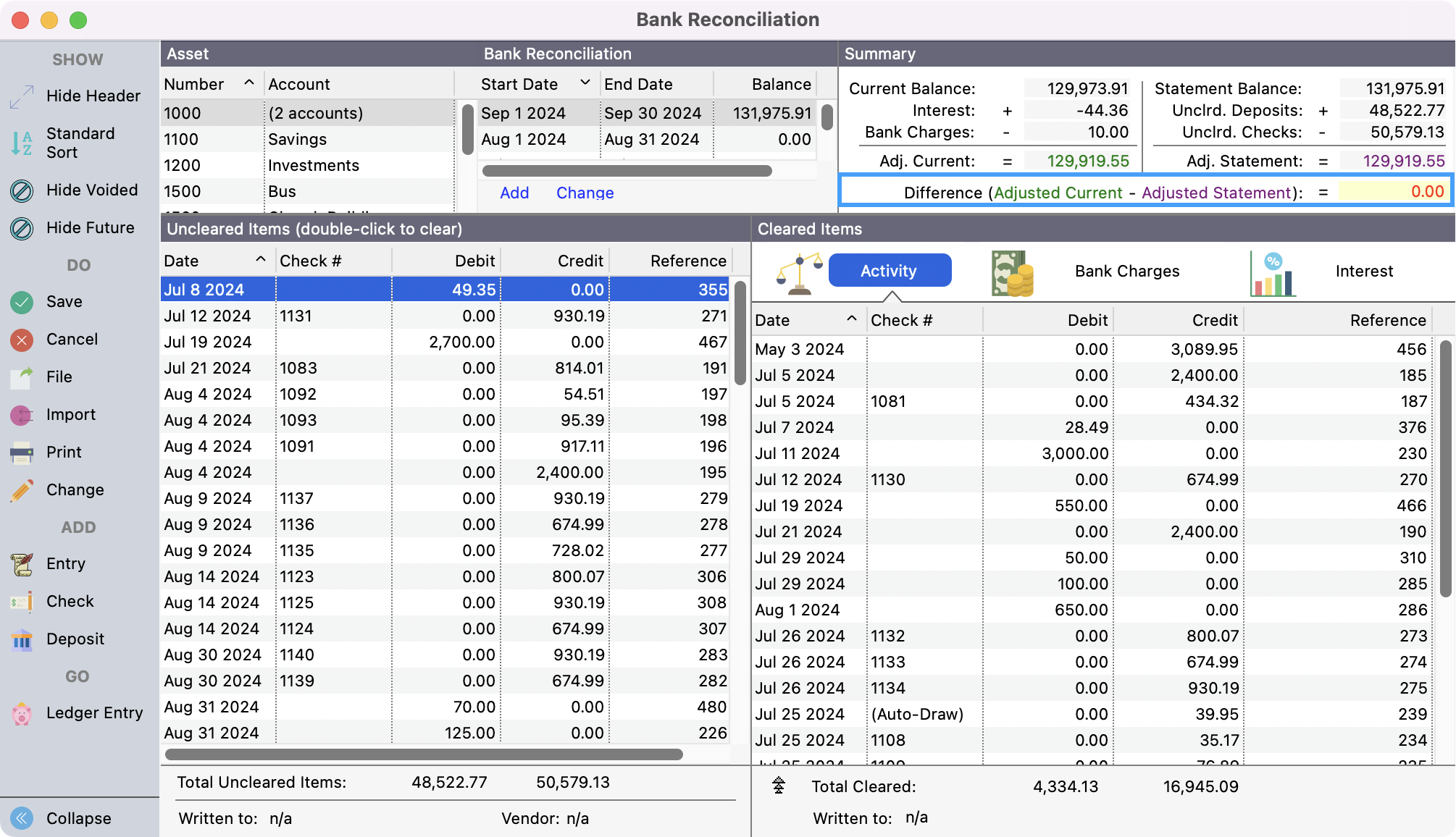Viewport: 1456px width, 837px height.
Task: Click the Save checkmark icon
Action: [22, 302]
